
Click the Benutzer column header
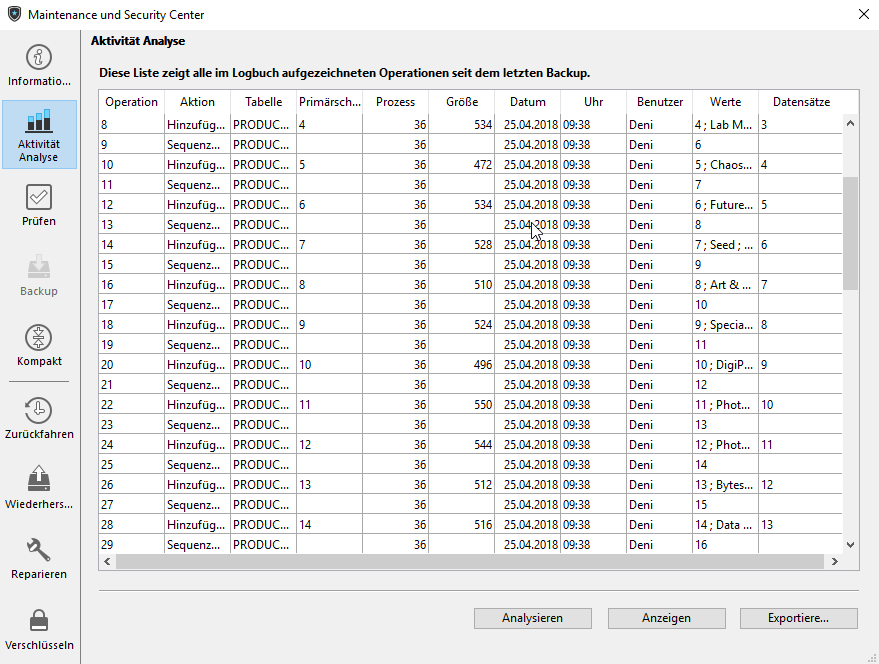[x=659, y=102]
